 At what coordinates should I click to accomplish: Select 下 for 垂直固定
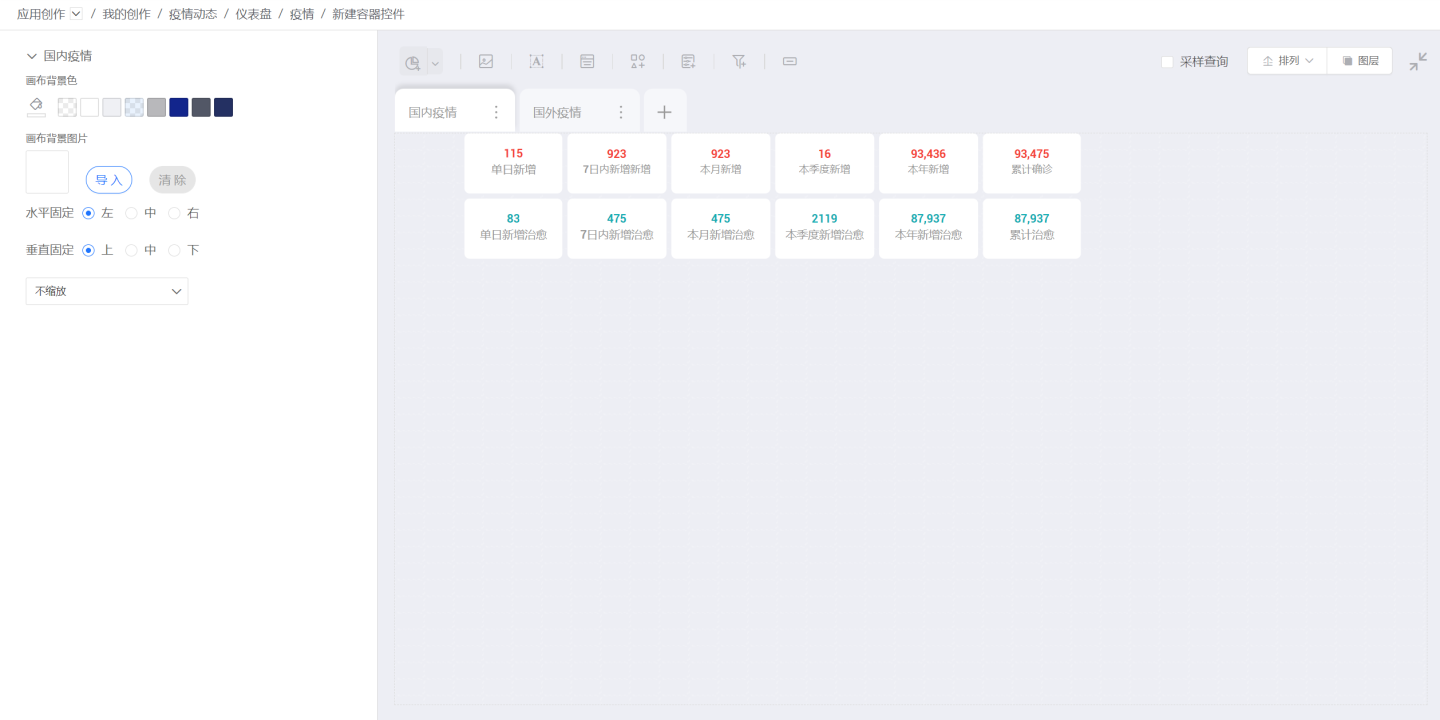174,250
